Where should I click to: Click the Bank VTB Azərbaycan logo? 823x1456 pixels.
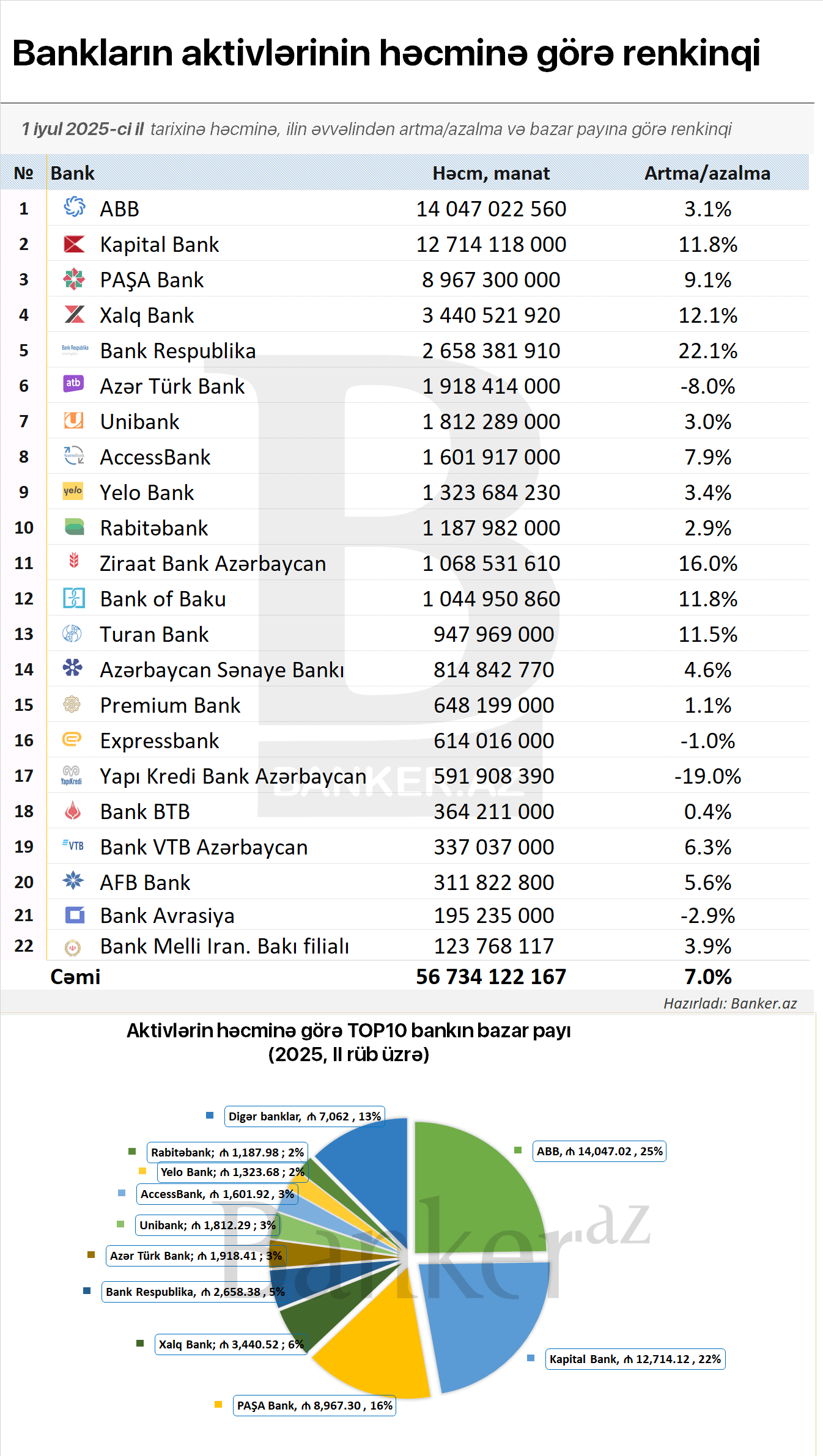click(x=73, y=845)
